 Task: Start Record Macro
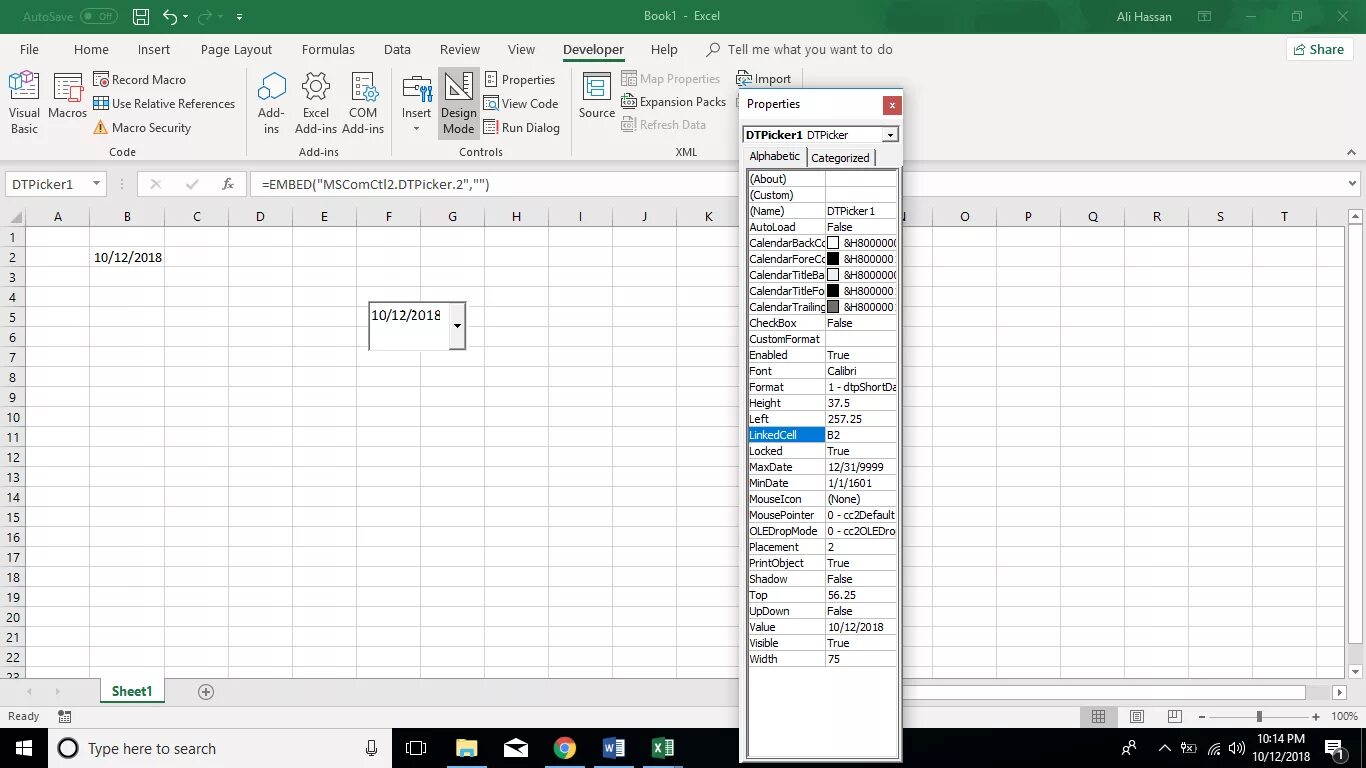[139, 80]
